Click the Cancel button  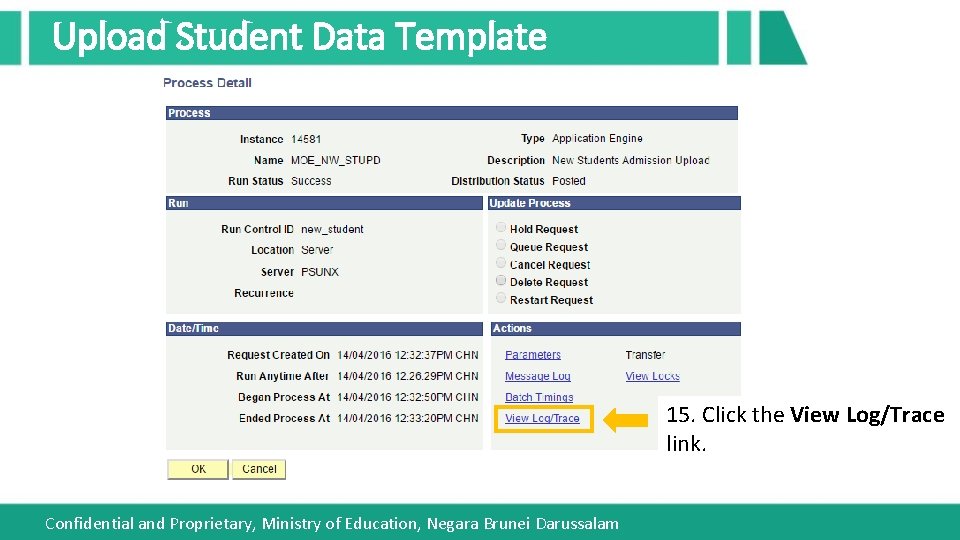pyautogui.click(x=259, y=469)
